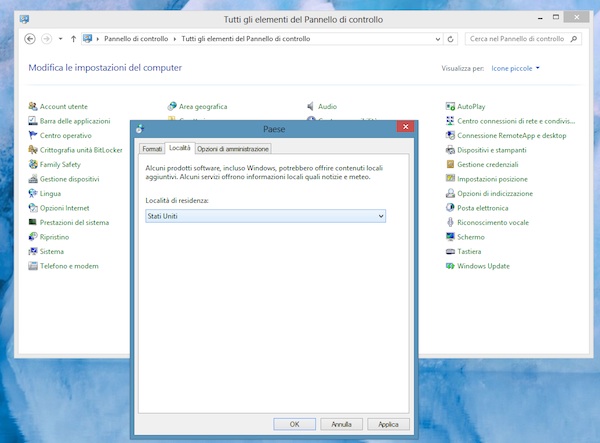Screen dimensions: 600x443
Task: Open the Account utente icon
Action: (33, 106)
